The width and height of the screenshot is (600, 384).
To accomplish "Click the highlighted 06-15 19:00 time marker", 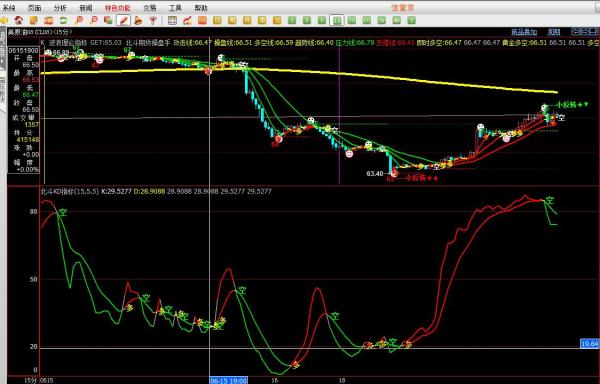I will (x=229, y=381).
